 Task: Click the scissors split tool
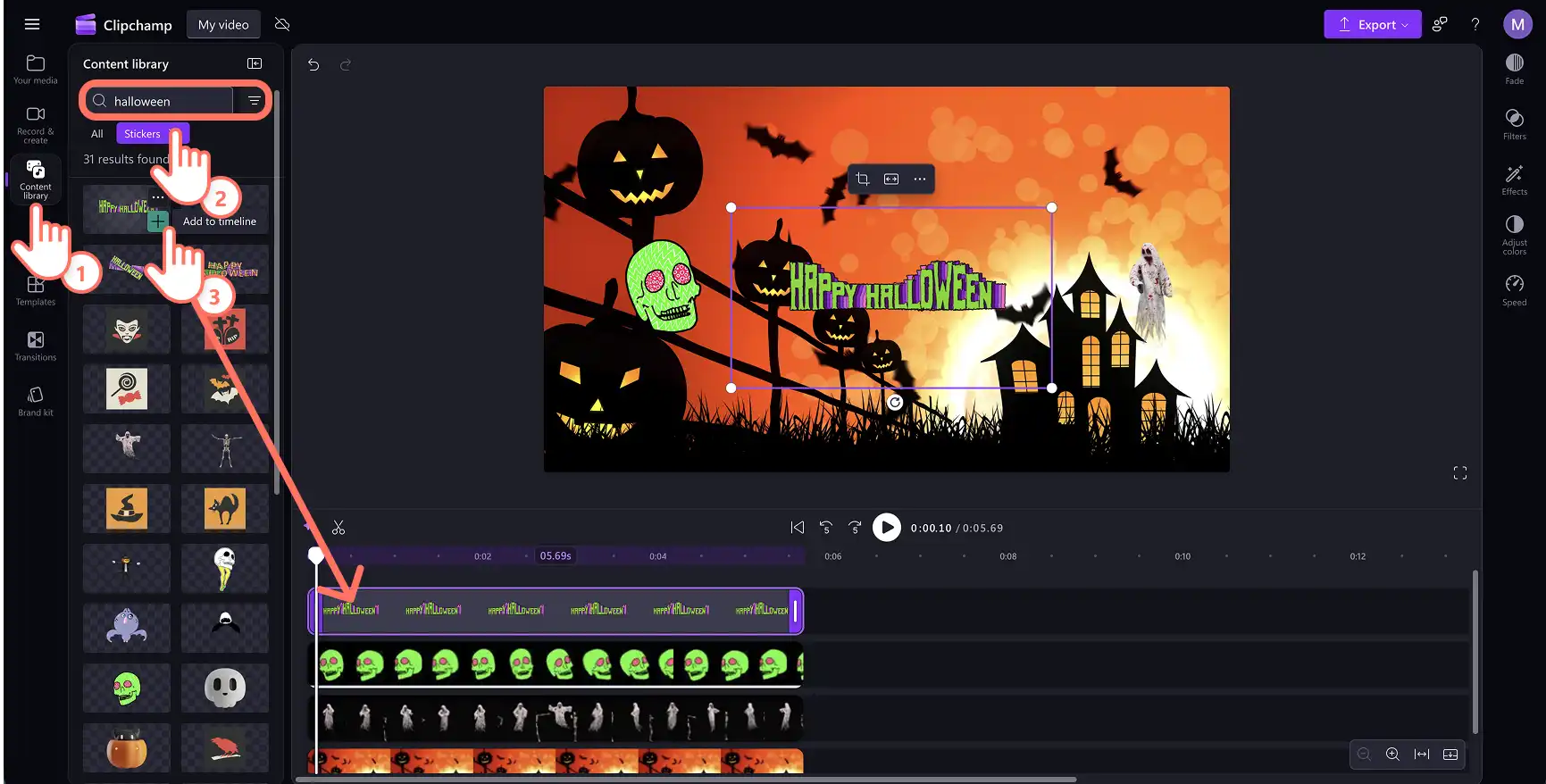point(338,528)
